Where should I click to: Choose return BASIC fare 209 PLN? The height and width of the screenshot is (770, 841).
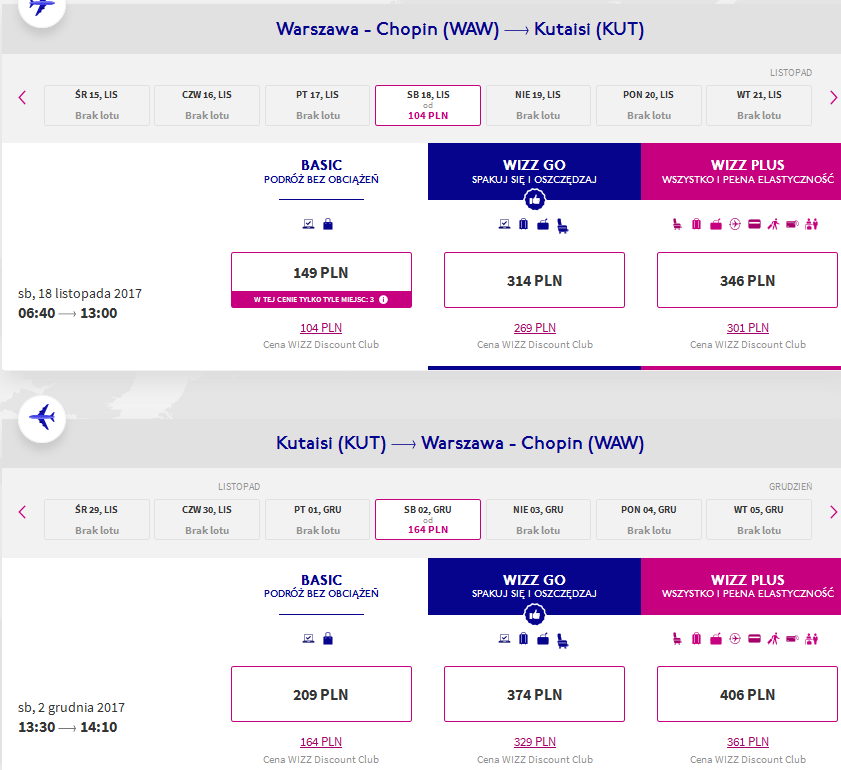click(321, 694)
